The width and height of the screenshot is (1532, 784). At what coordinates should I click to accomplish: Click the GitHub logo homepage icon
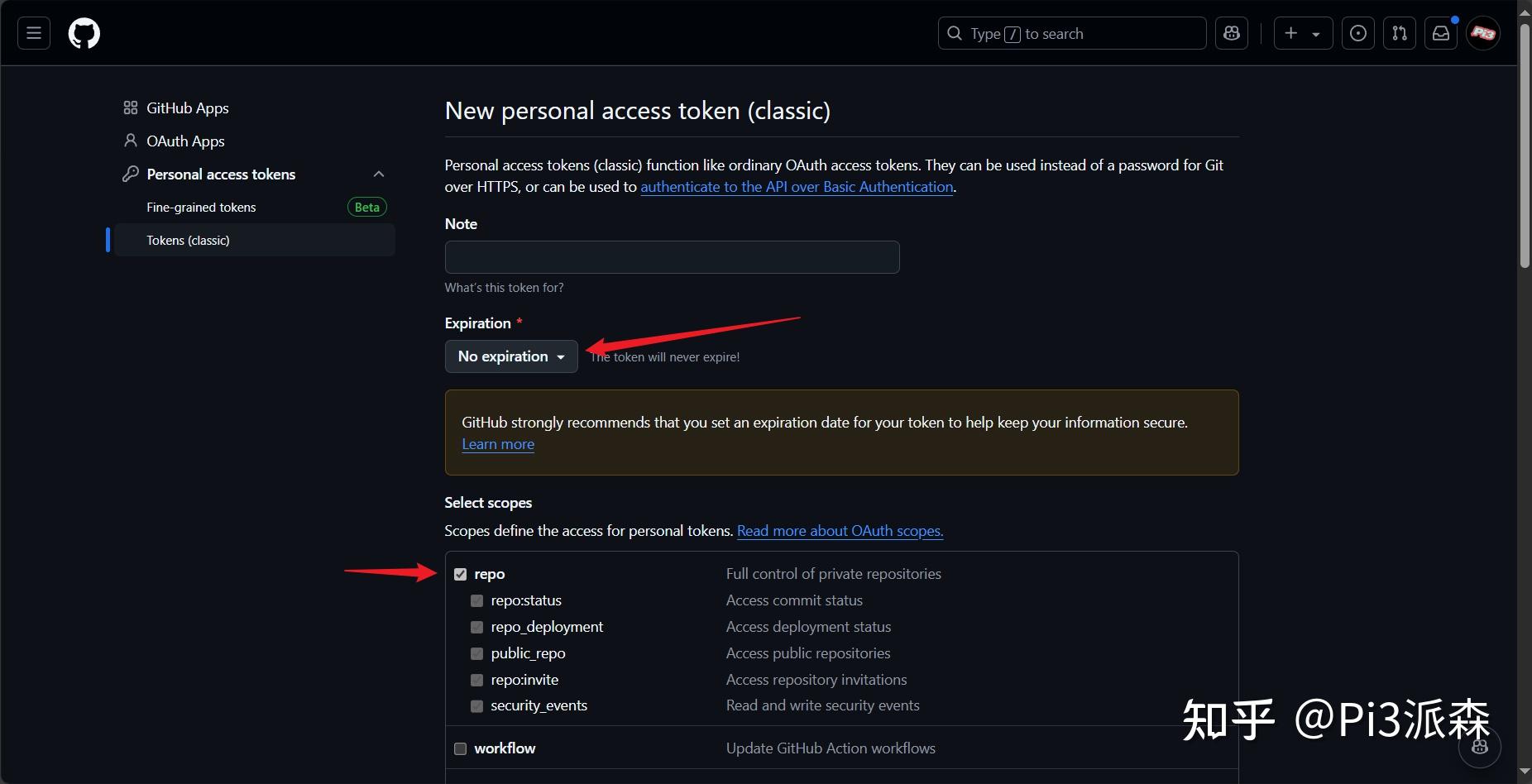pos(84,34)
